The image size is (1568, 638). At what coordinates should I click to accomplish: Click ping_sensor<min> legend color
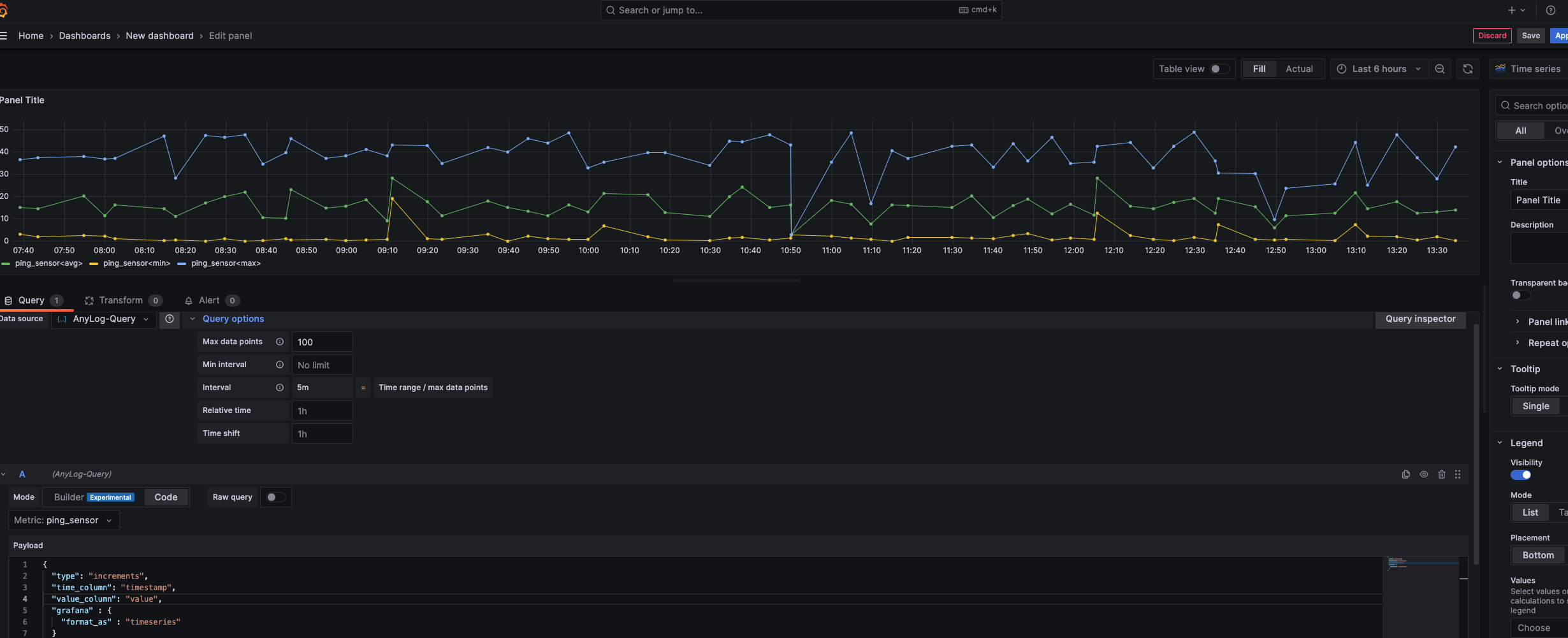[x=94, y=264]
